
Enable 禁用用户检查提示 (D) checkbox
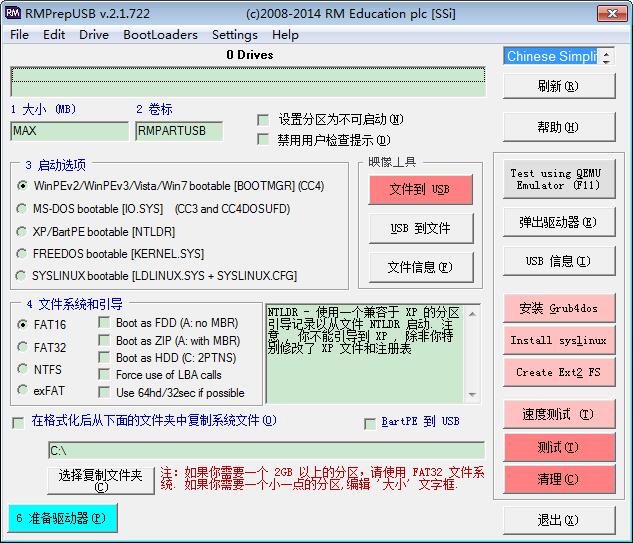click(263, 140)
